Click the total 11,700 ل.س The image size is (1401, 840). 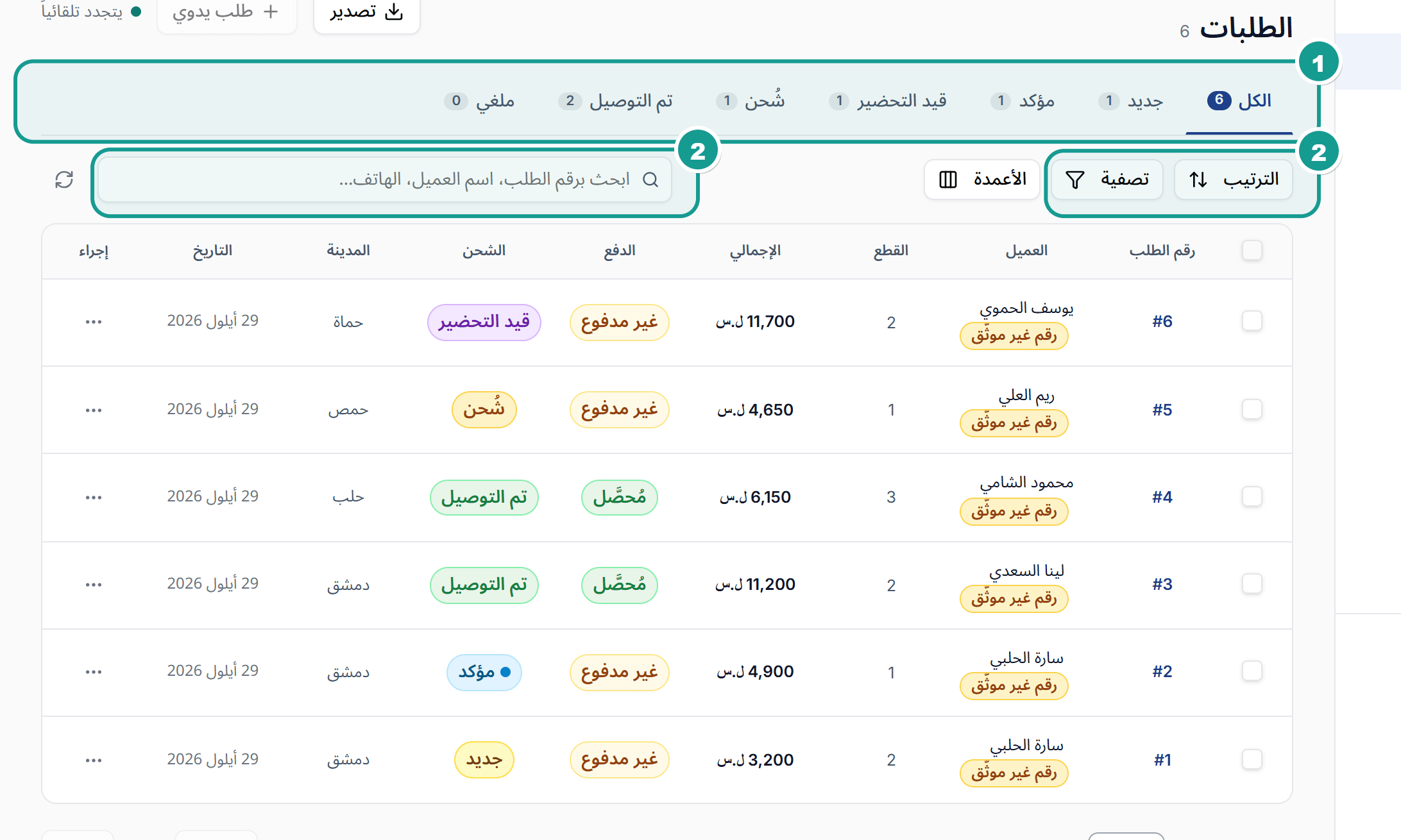(755, 321)
